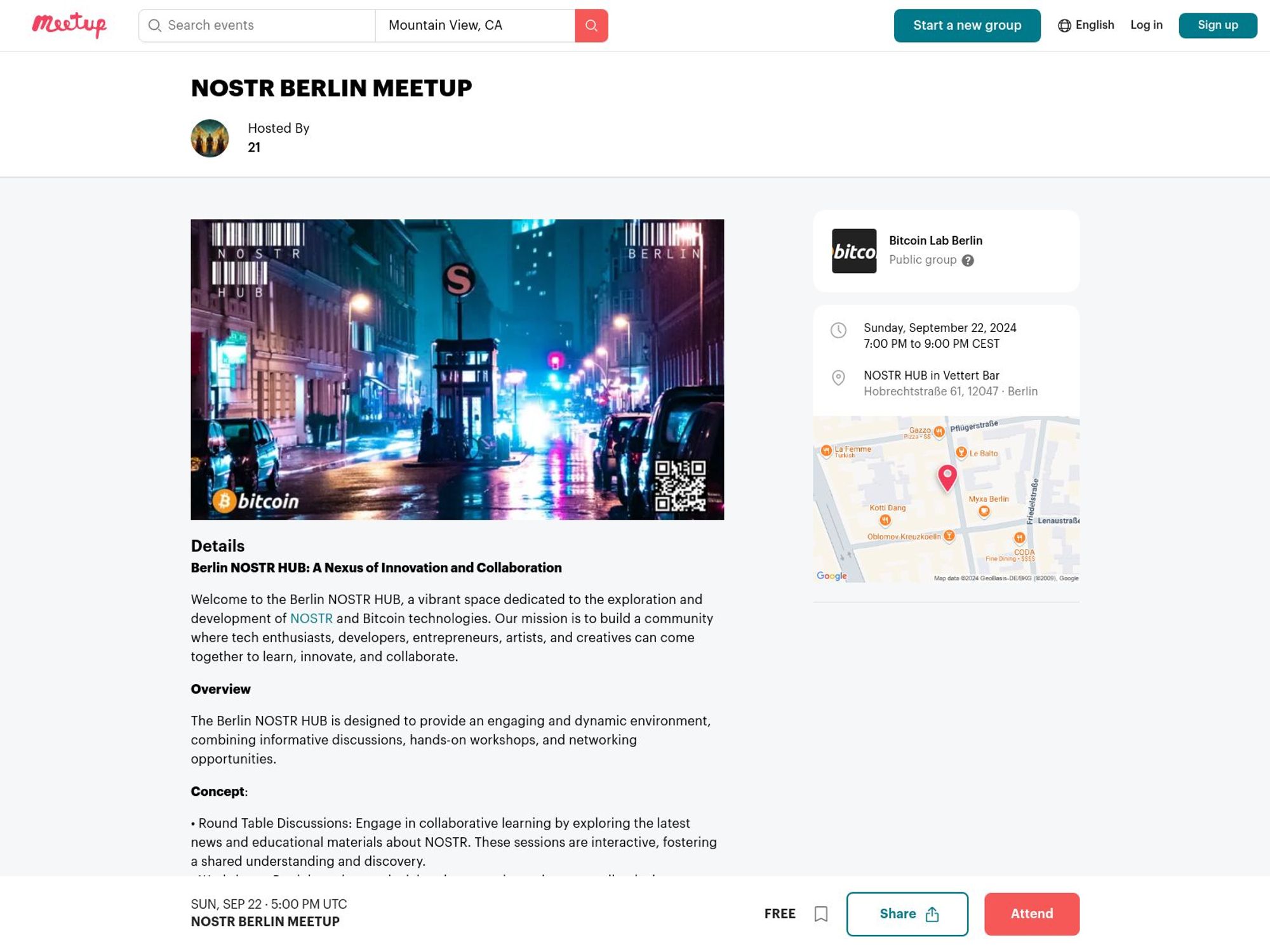The image size is (1270, 952).
Task: Select the Log in menu item
Action: [1146, 25]
